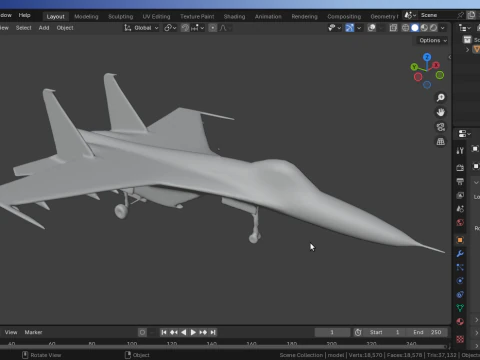Toggle show overlays button
The image size is (480, 360).
tap(371, 28)
